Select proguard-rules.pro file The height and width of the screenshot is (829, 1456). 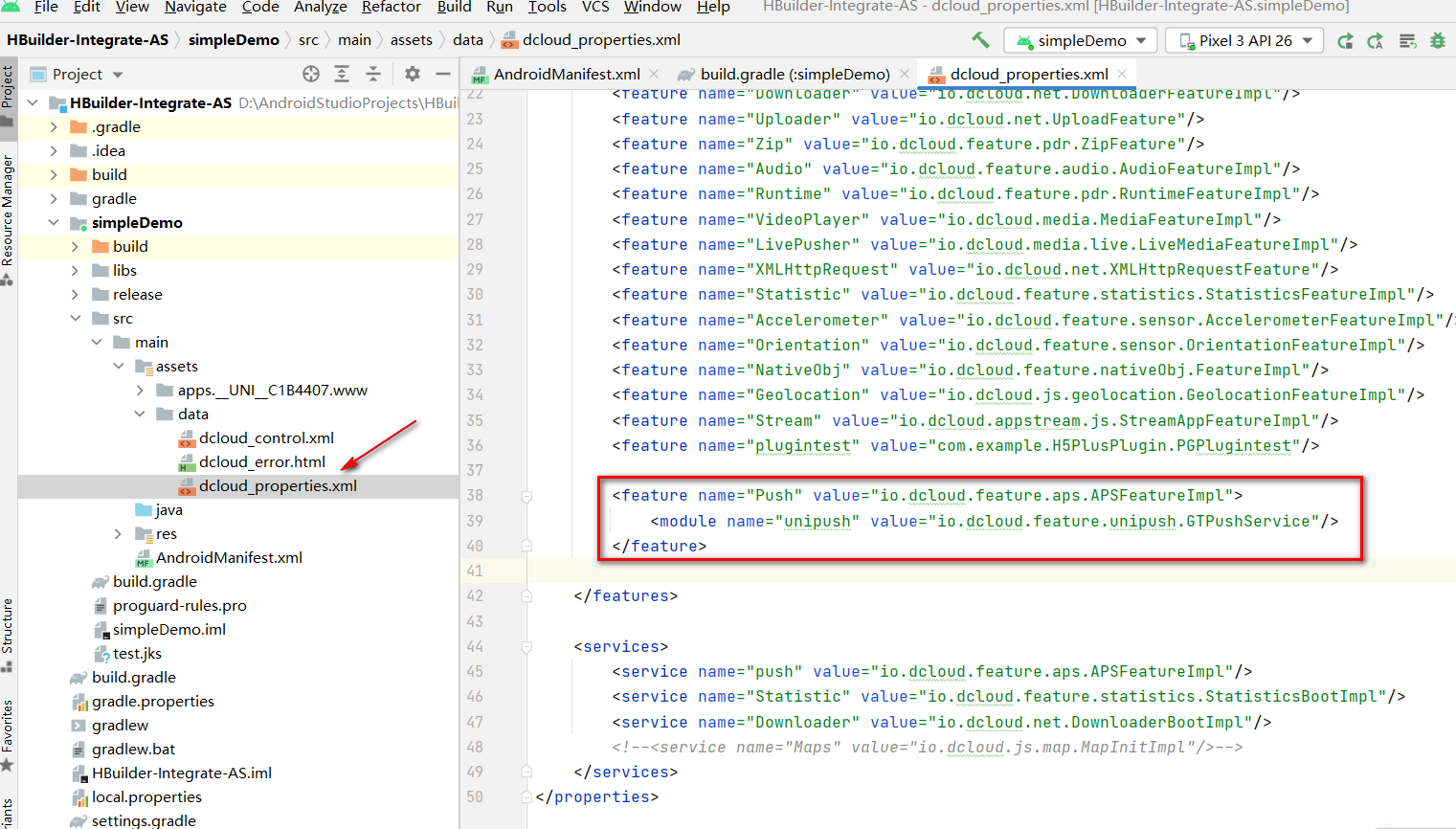click(179, 605)
